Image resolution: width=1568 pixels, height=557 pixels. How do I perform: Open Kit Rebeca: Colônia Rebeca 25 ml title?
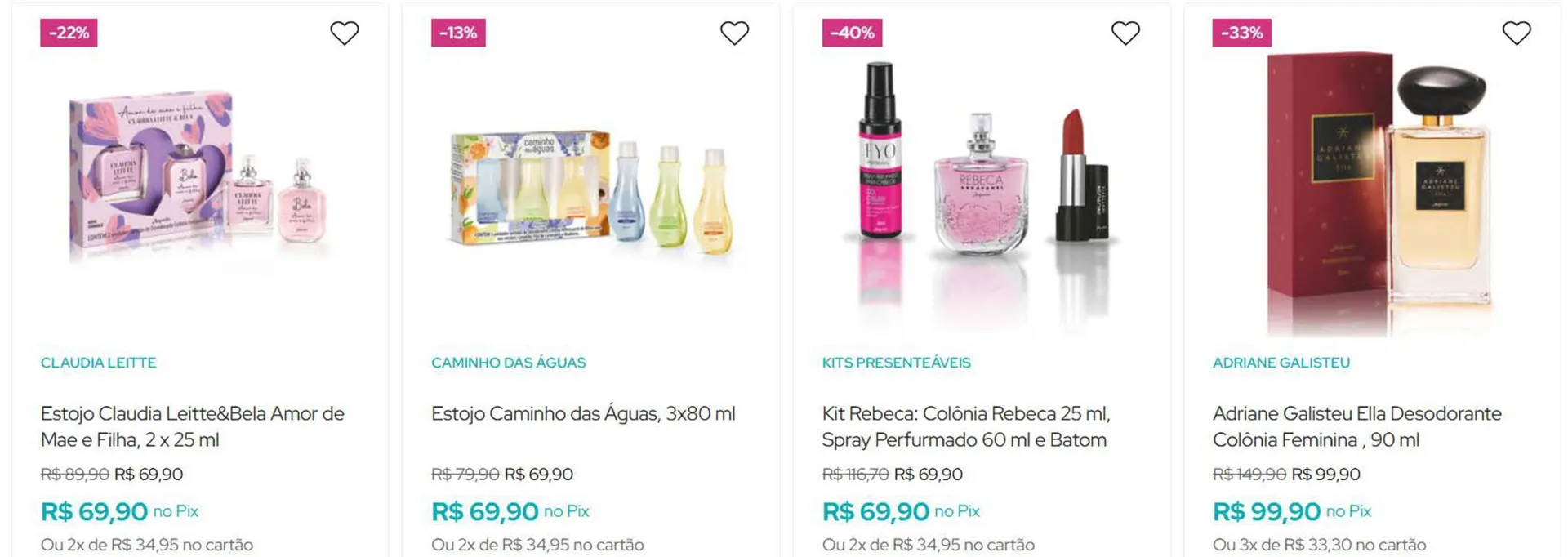[x=966, y=426]
